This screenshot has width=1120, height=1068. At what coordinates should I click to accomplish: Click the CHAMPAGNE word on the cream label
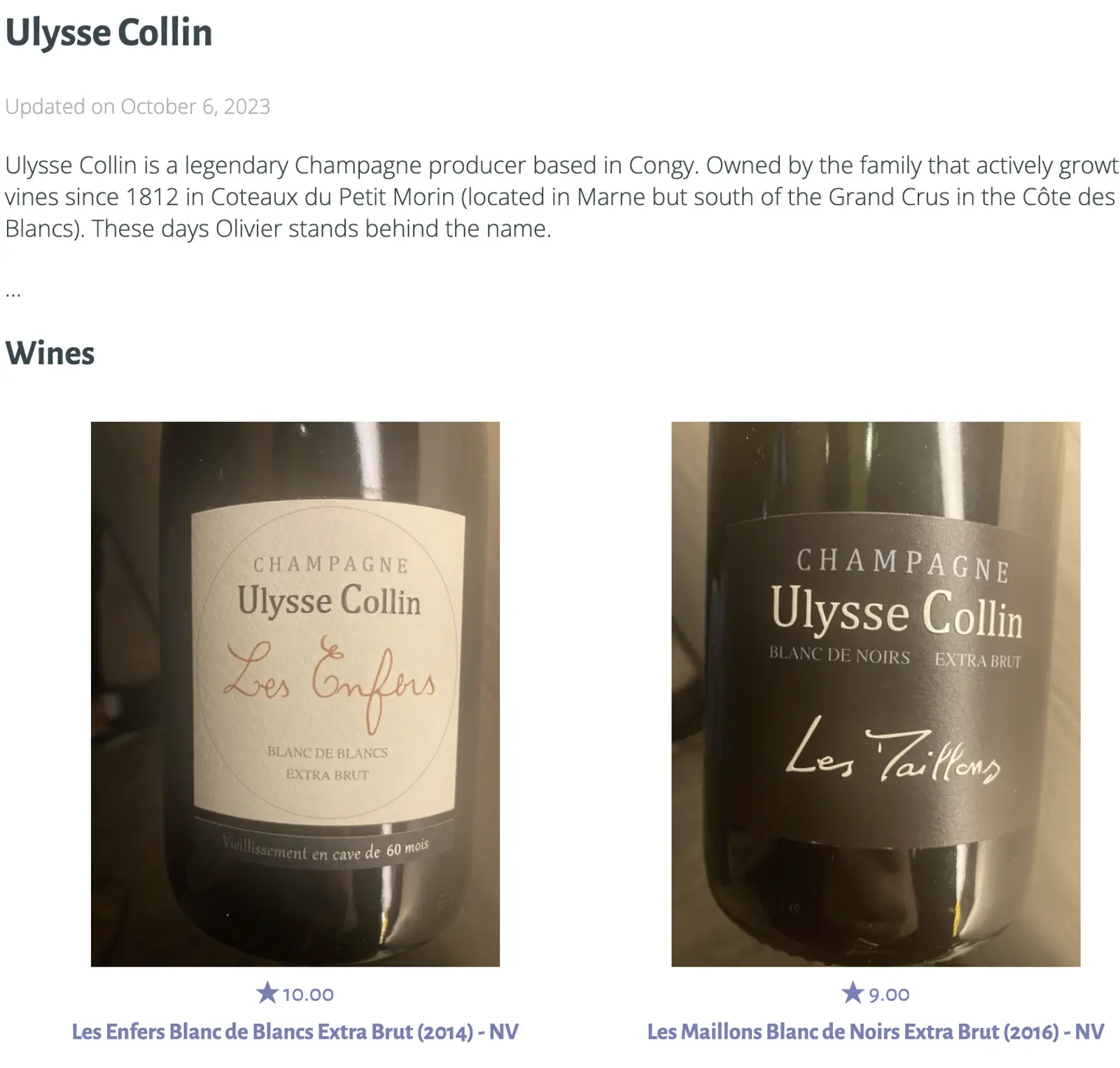330,565
